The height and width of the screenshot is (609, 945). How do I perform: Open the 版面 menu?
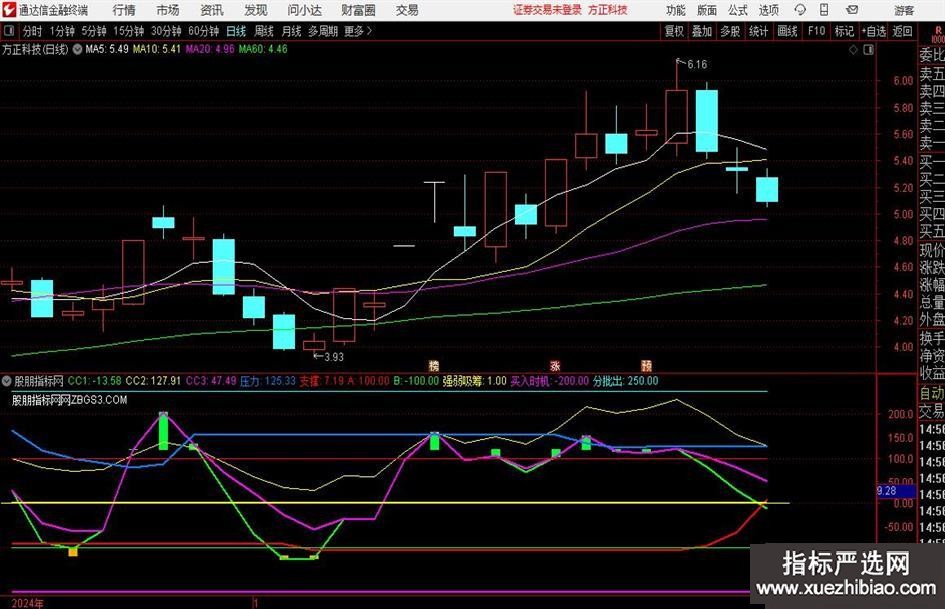706,10
